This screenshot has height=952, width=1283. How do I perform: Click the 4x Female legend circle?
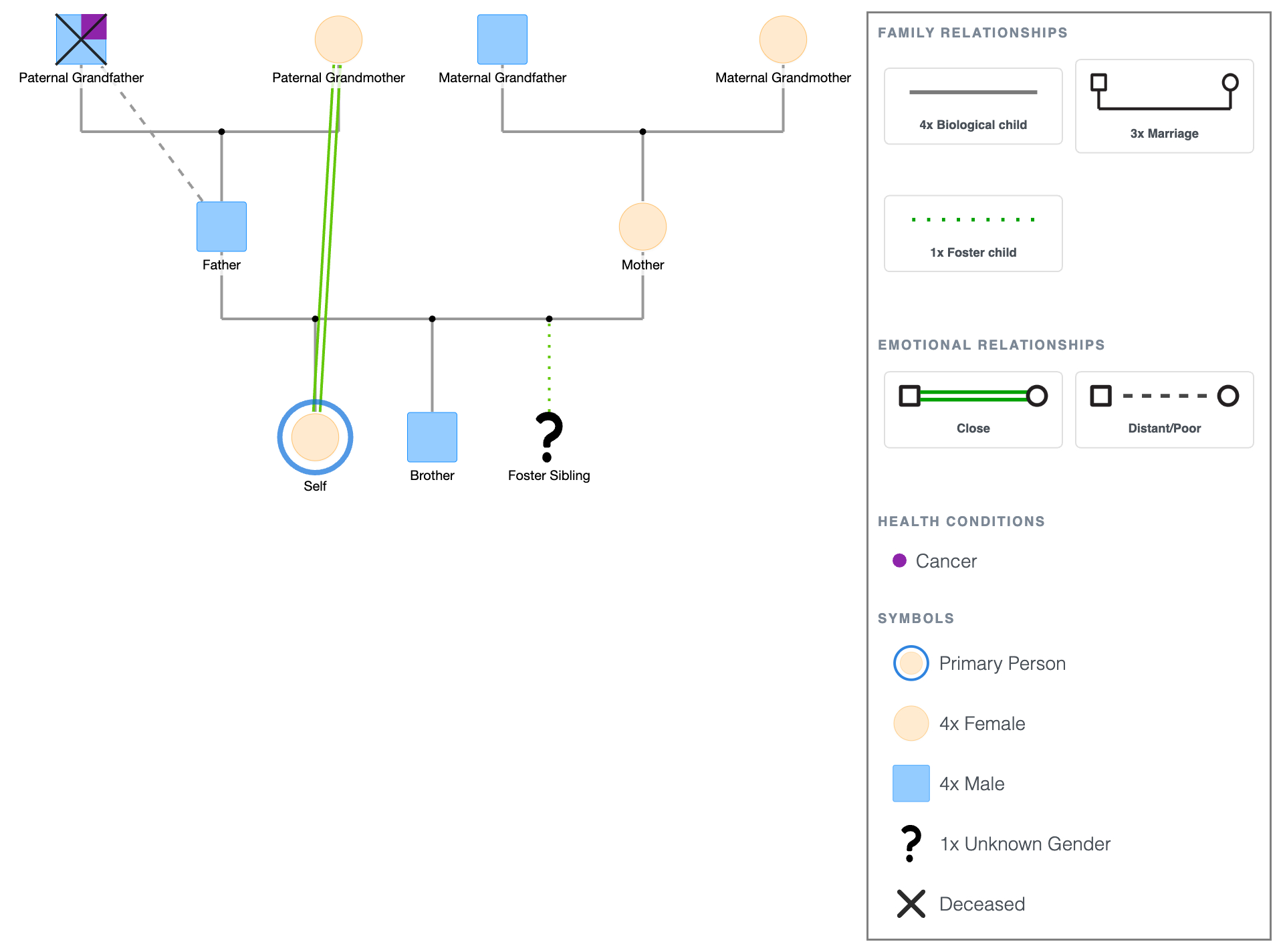[911, 723]
